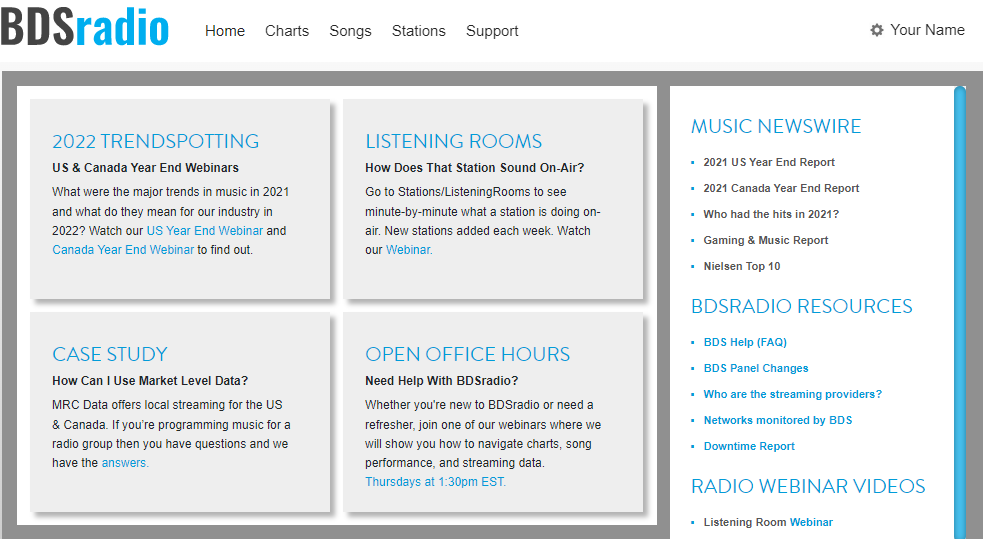This screenshot has height=539, width=983.
Task: Open Who are the streaming providers? link
Action: (792, 394)
